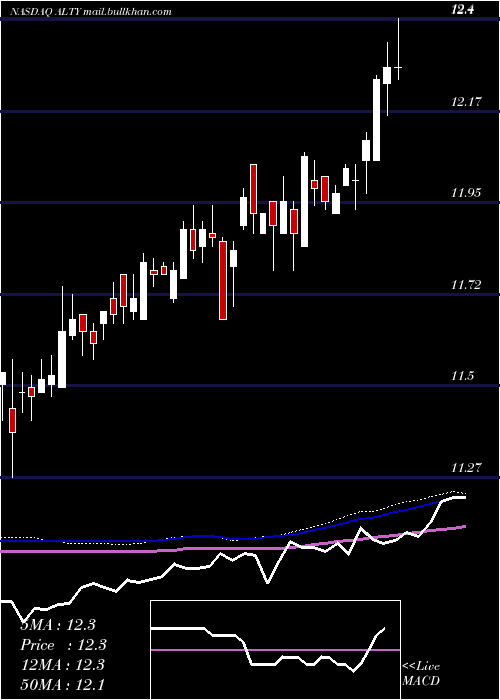Screen dimensions: 500x700
Task: Click the 11.95 price axis label
Action: point(466,193)
